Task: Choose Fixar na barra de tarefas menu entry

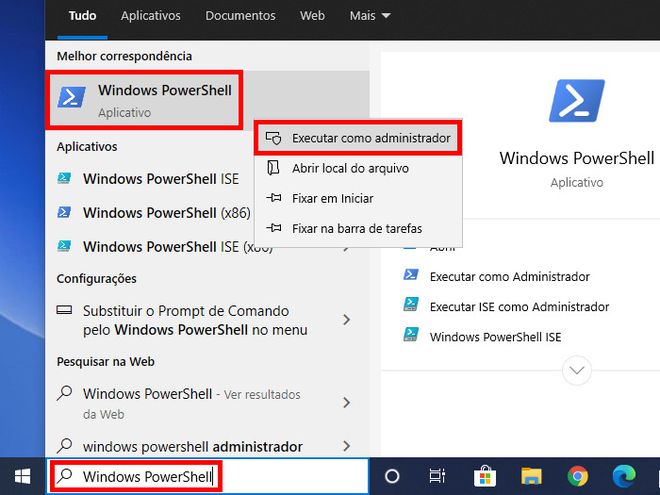Action: (358, 228)
